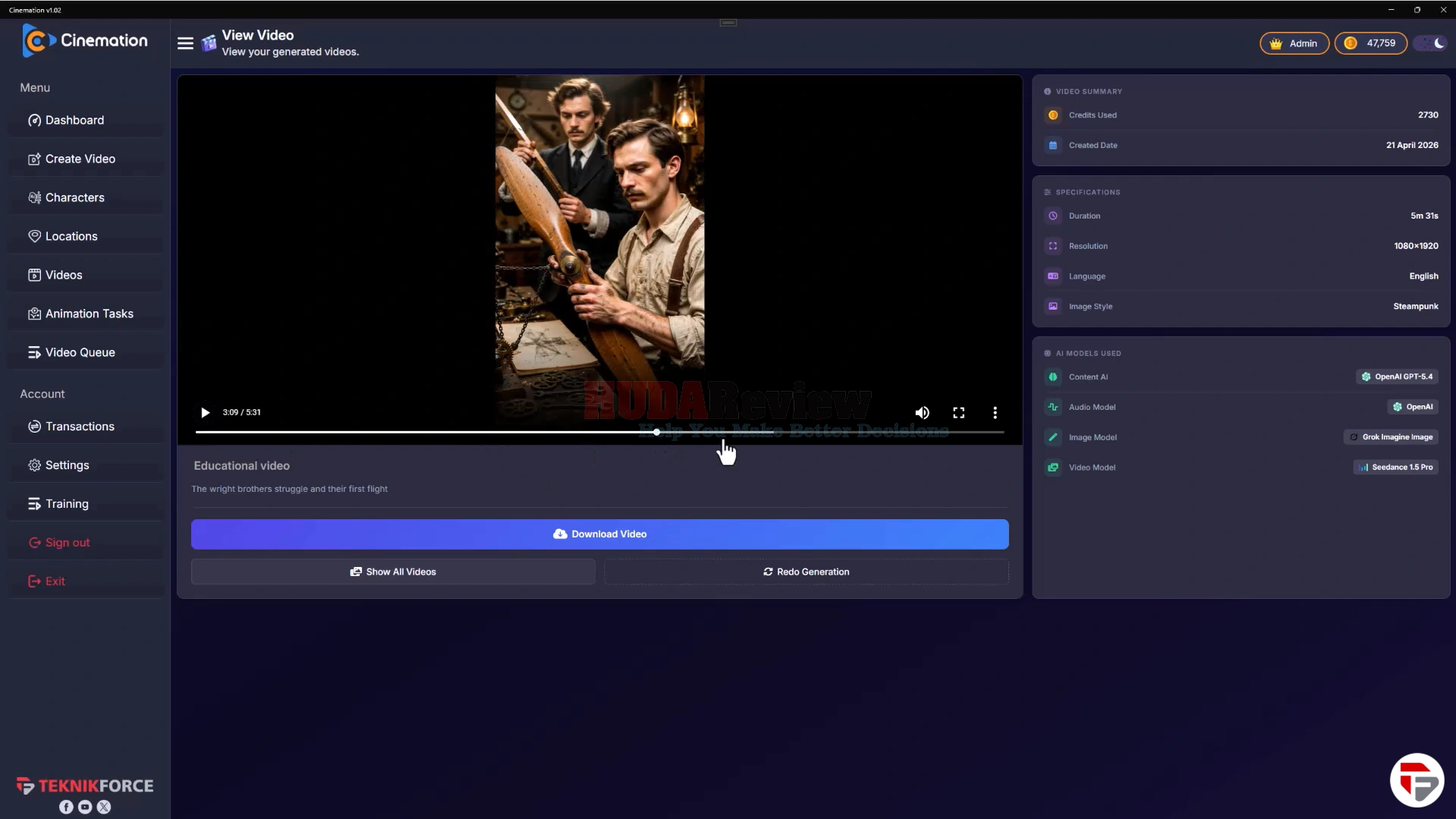Mute the video volume speaker icon

(x=922, y=412)
